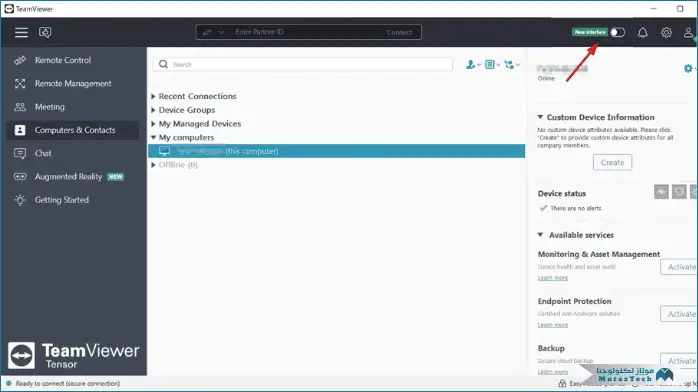Click the Remote Control sidebar icon
Image resolution: width=698 pixels, height=392 pixels.
pyautogui.click(x=20, y=60)
